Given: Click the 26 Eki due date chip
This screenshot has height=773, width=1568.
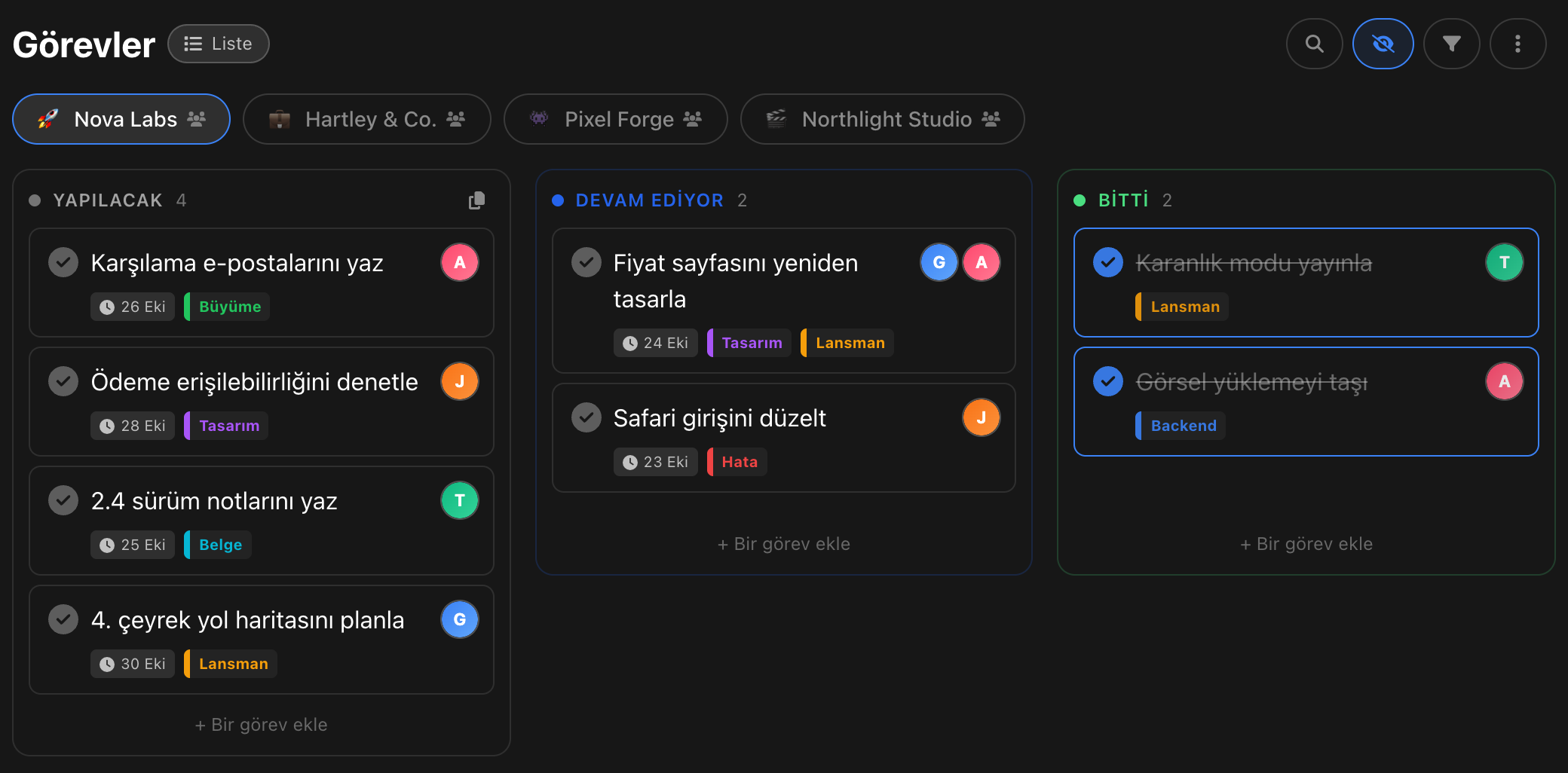Looking at the screenshot, I should tap(133, 307).
